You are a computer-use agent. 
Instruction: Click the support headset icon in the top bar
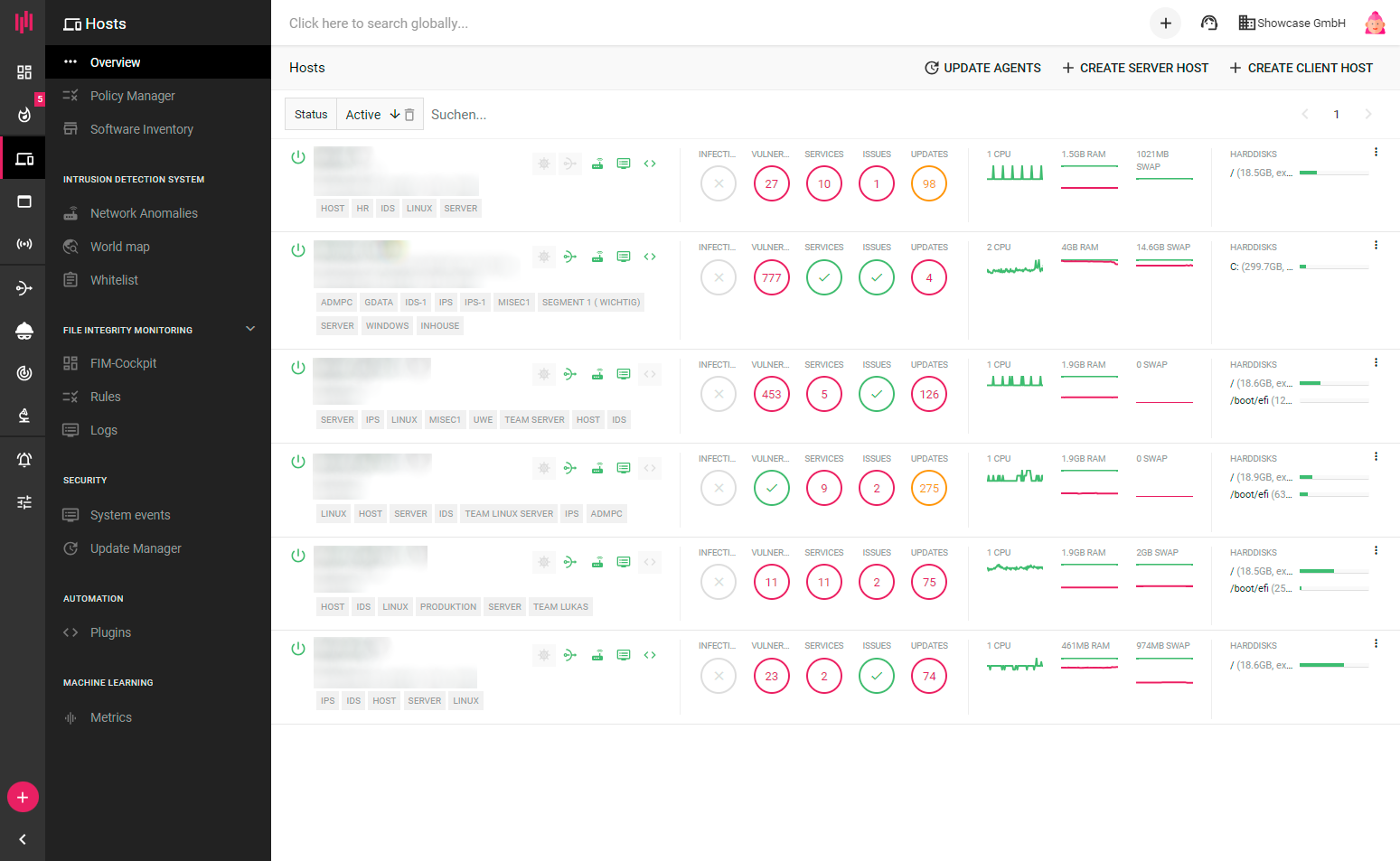click(1208, 23)
